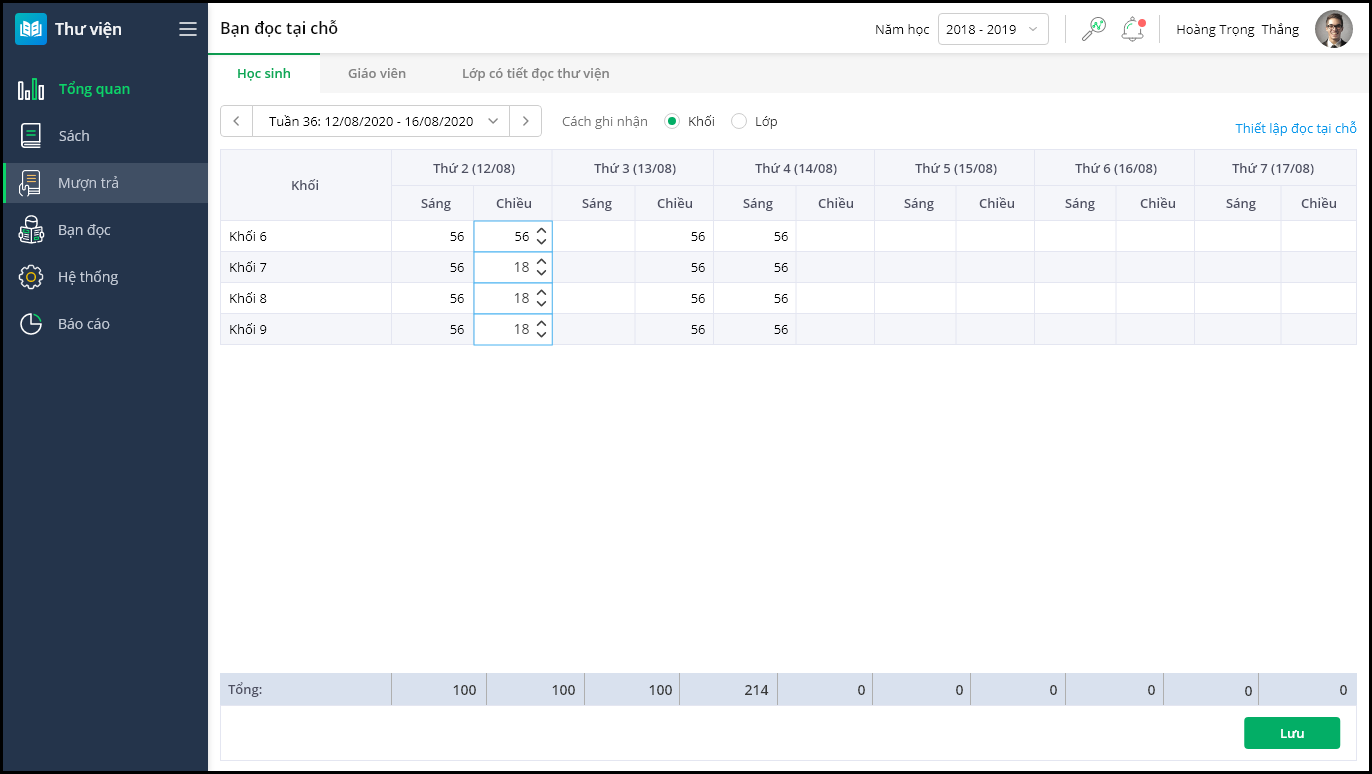
Task: Increase Khối 6 Thứ 2 Chiều value
Action: 541,231
